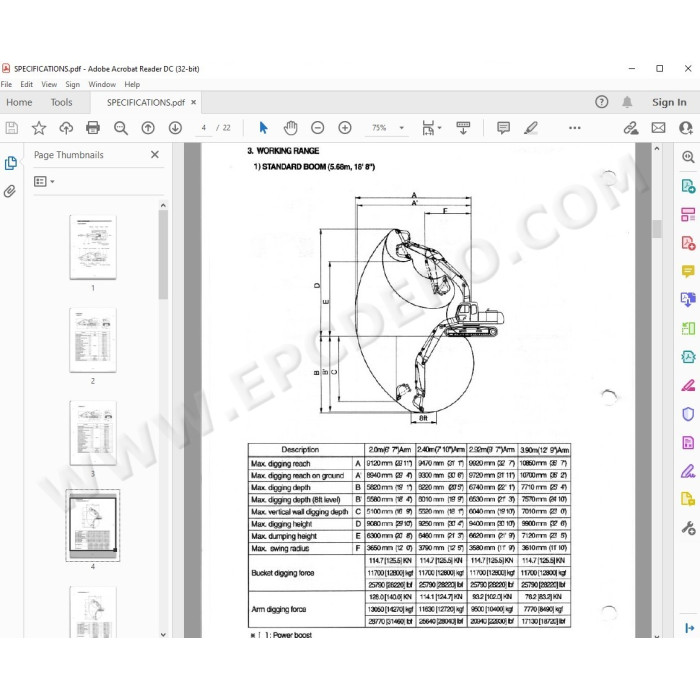Screen dimensions: 700x700
Task: Click the 'Arm digging force' table label
Action: pos(279,609)
